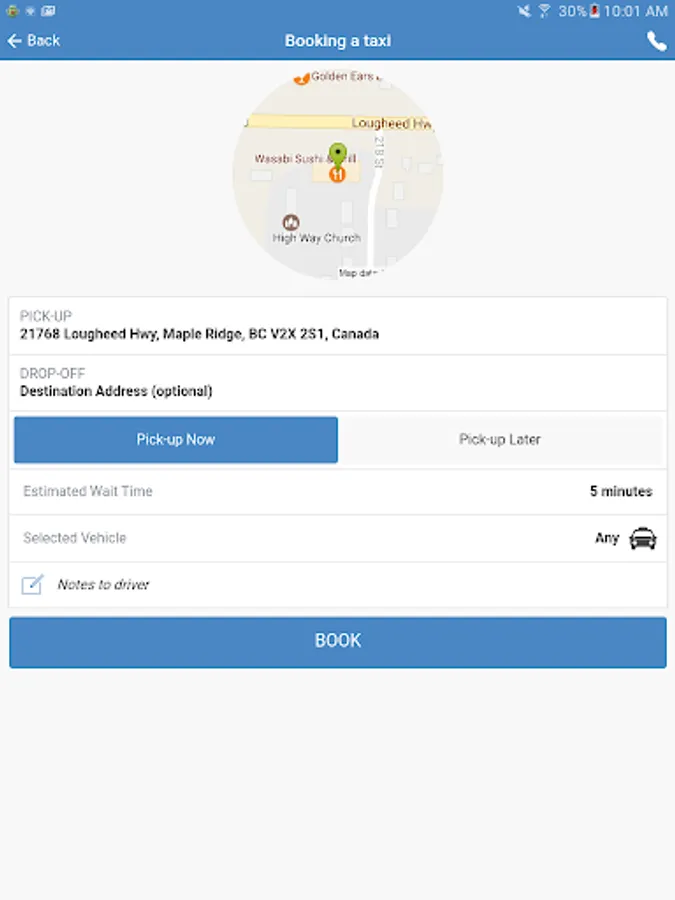This screenshot has width=675, height=900.
Task: Enter a DROP-OFF destination address
Action: 338,383
